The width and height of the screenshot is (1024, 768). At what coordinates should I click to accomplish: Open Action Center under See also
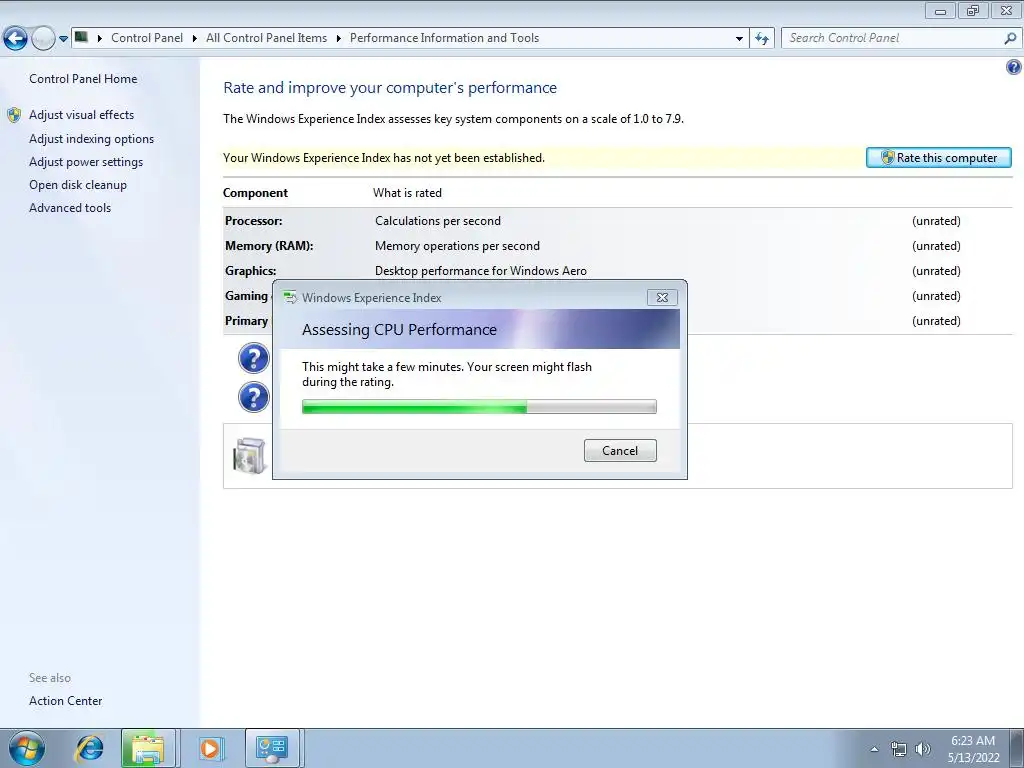65,701
